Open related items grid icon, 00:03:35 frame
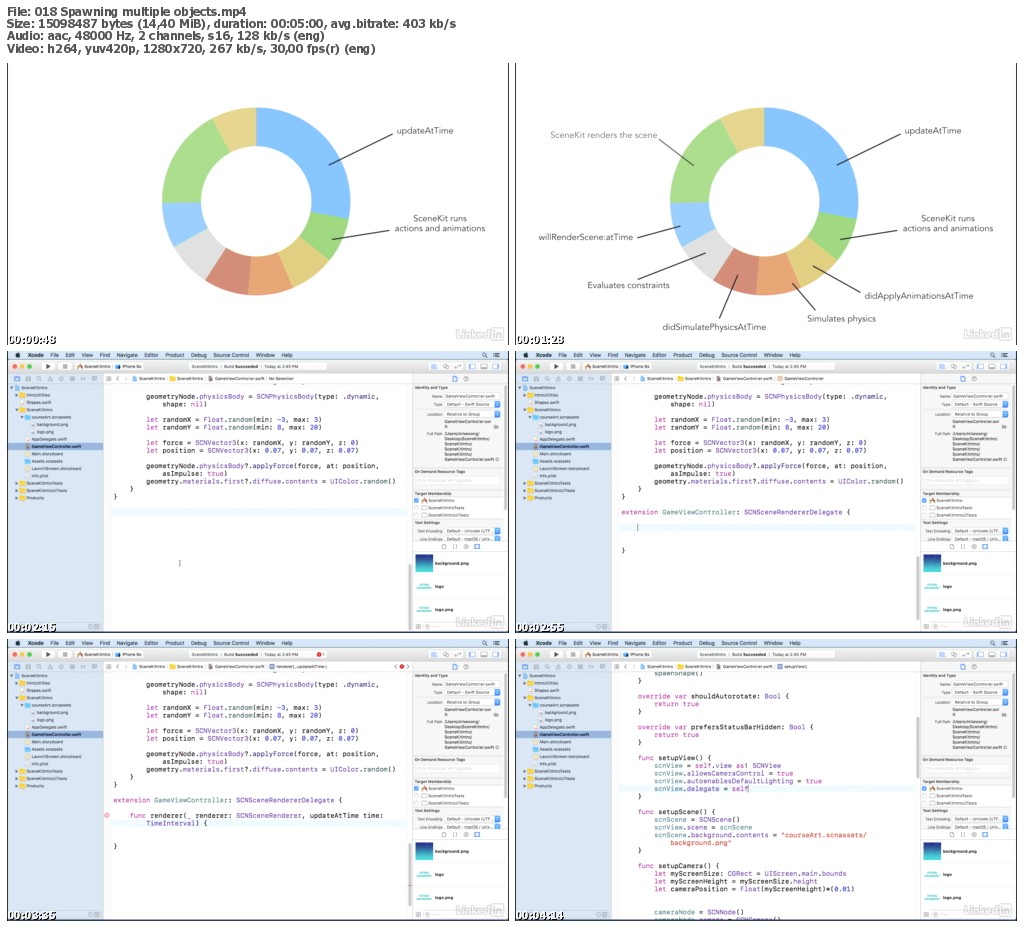This screenshot has width=1024, height=927. 108,666
